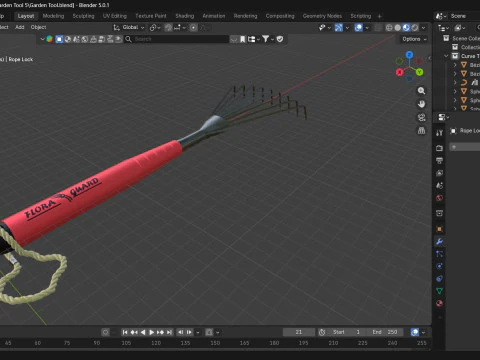Switch to solid viewport shading
The height and width of the screenshot is (360, 480).
[x=398, y=28]
